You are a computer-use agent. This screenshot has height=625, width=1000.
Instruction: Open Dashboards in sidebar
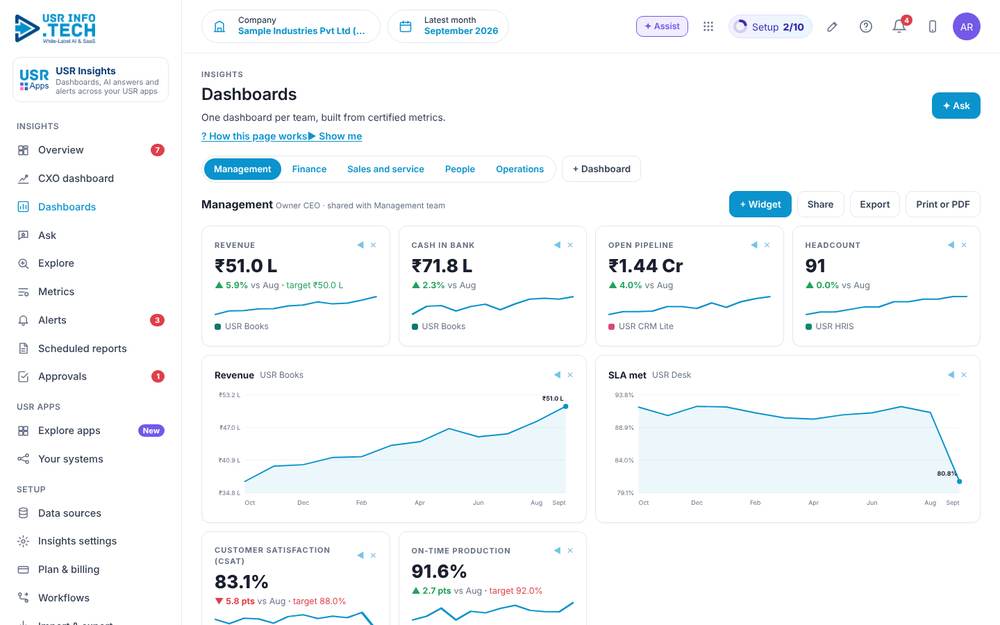coord(91,207)
